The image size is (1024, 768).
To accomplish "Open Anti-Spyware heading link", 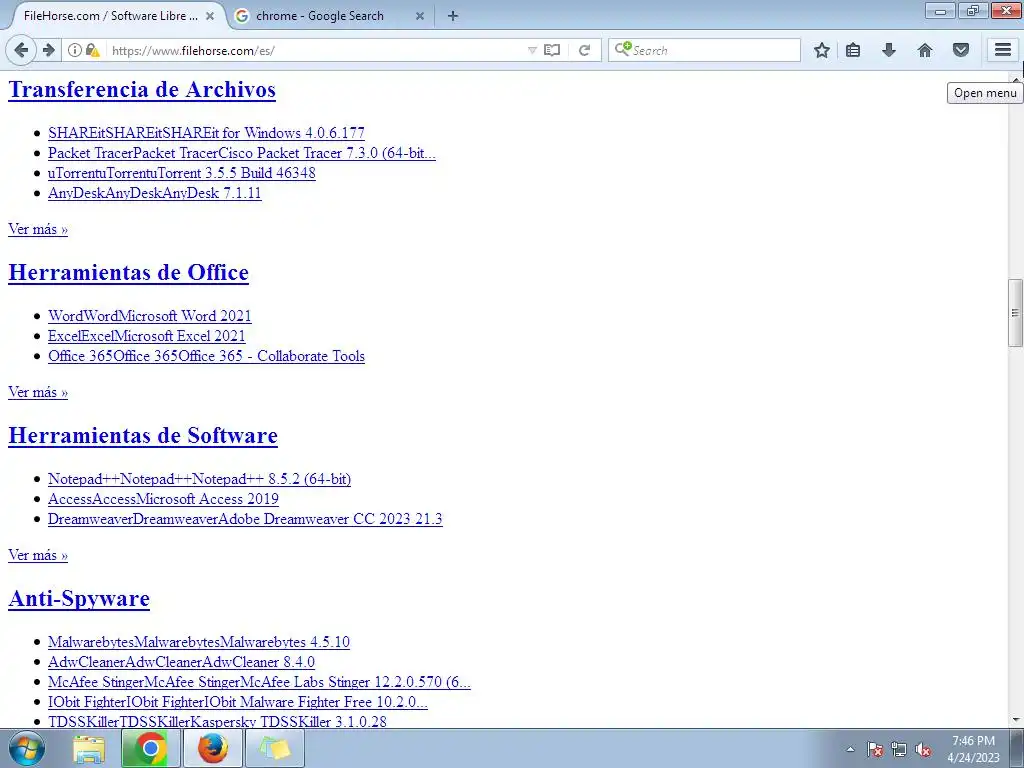I will coord(79,598).
